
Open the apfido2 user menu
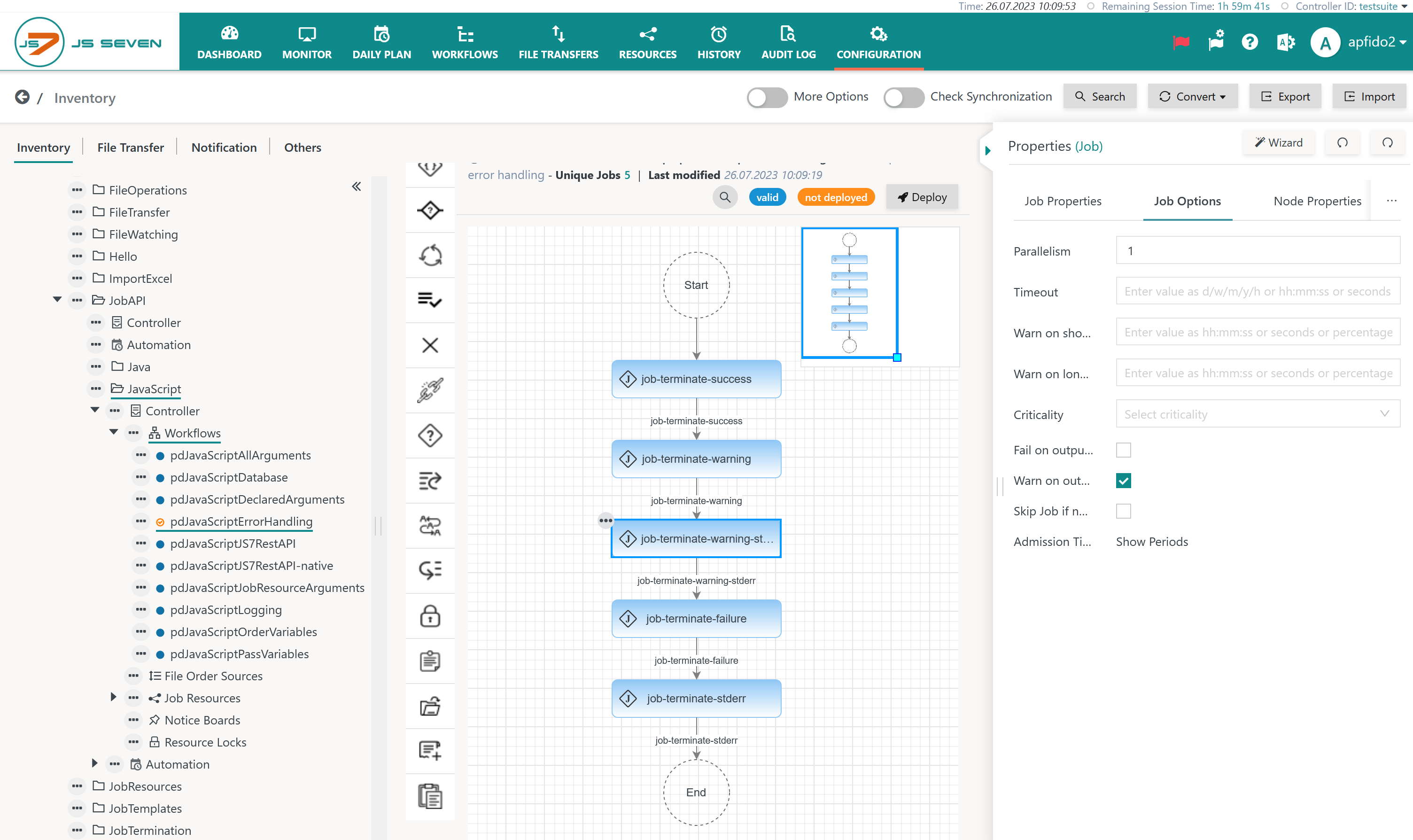[x=1376, y=42]
